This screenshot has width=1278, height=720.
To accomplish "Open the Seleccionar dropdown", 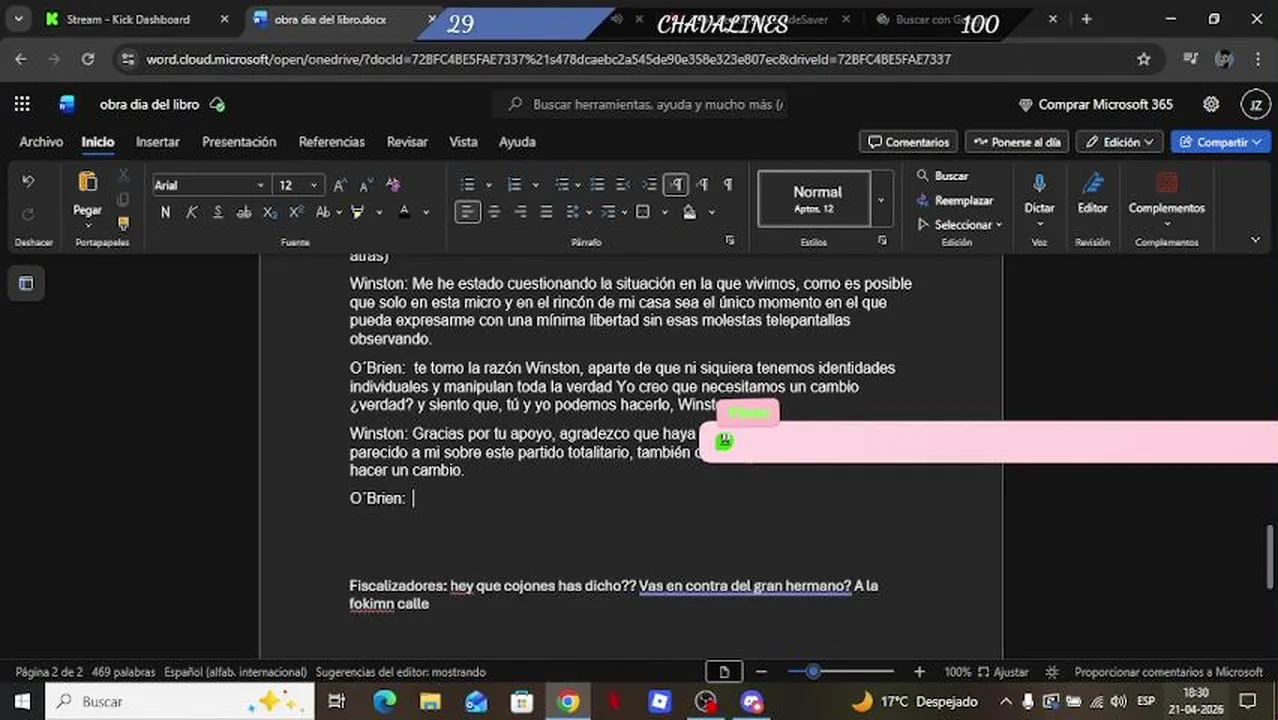I will coord(959,224).
